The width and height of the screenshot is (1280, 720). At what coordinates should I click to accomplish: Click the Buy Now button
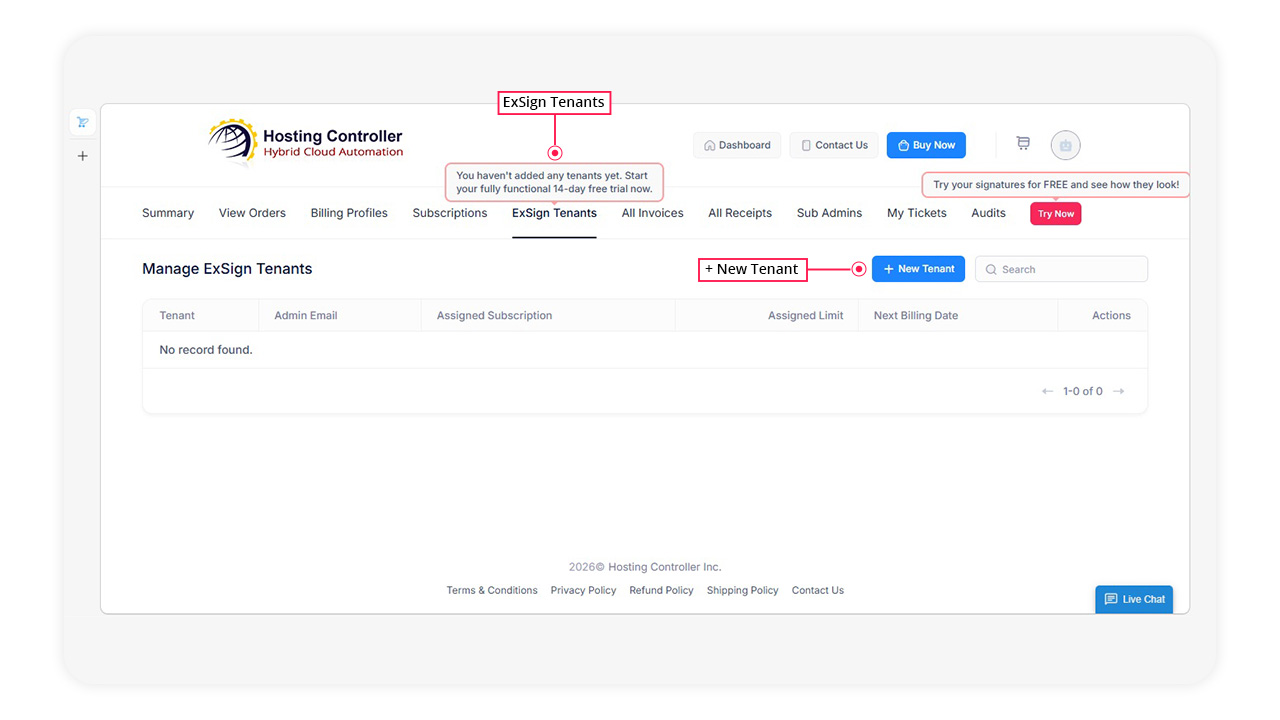925,144
